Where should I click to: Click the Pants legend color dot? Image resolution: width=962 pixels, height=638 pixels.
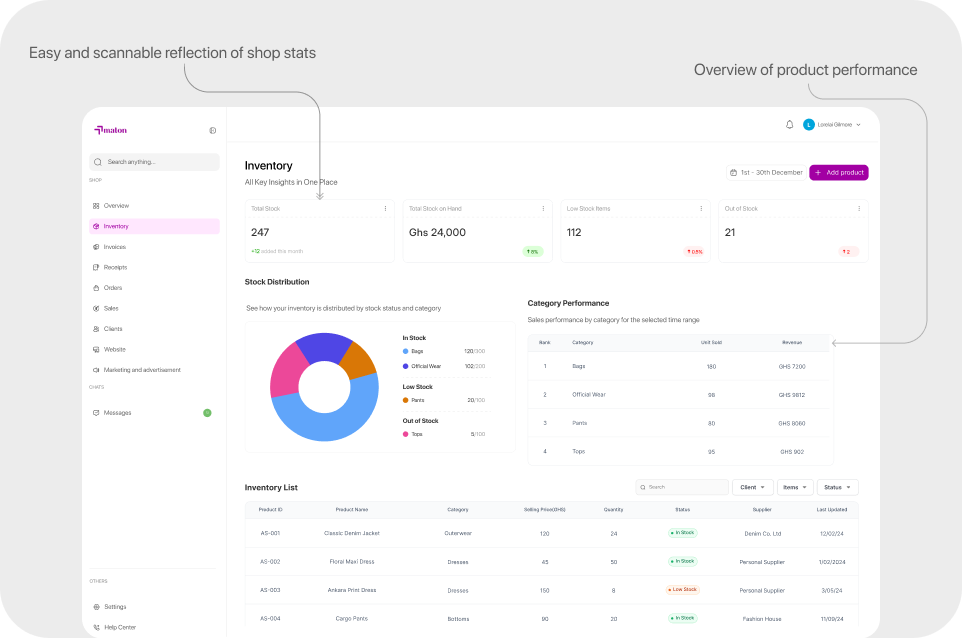pos(406,400)
